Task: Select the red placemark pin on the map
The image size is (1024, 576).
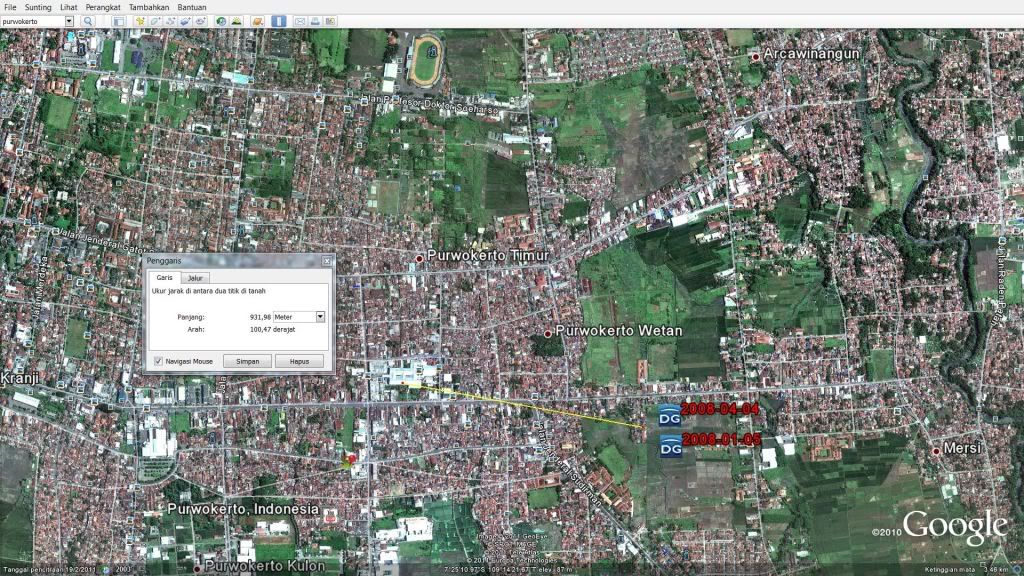Action: tap(352, 460)
